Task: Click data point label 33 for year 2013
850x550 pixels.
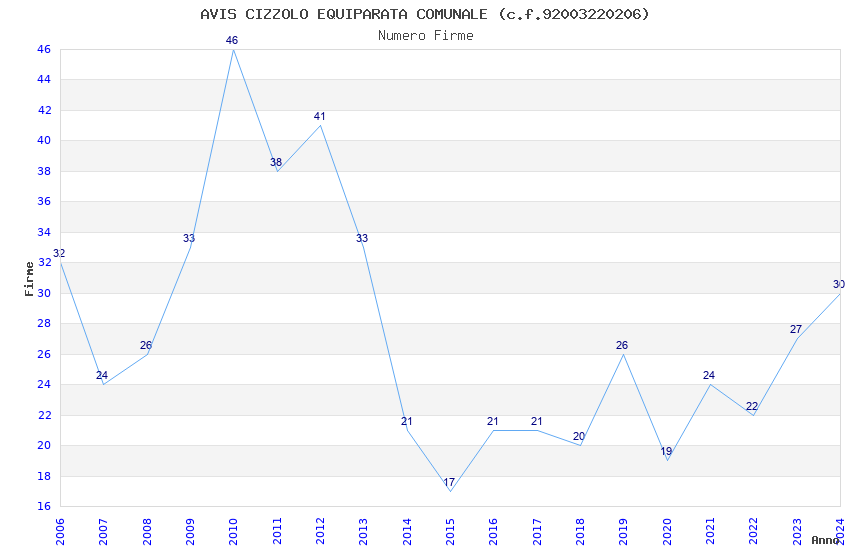Action: [362, 238]
